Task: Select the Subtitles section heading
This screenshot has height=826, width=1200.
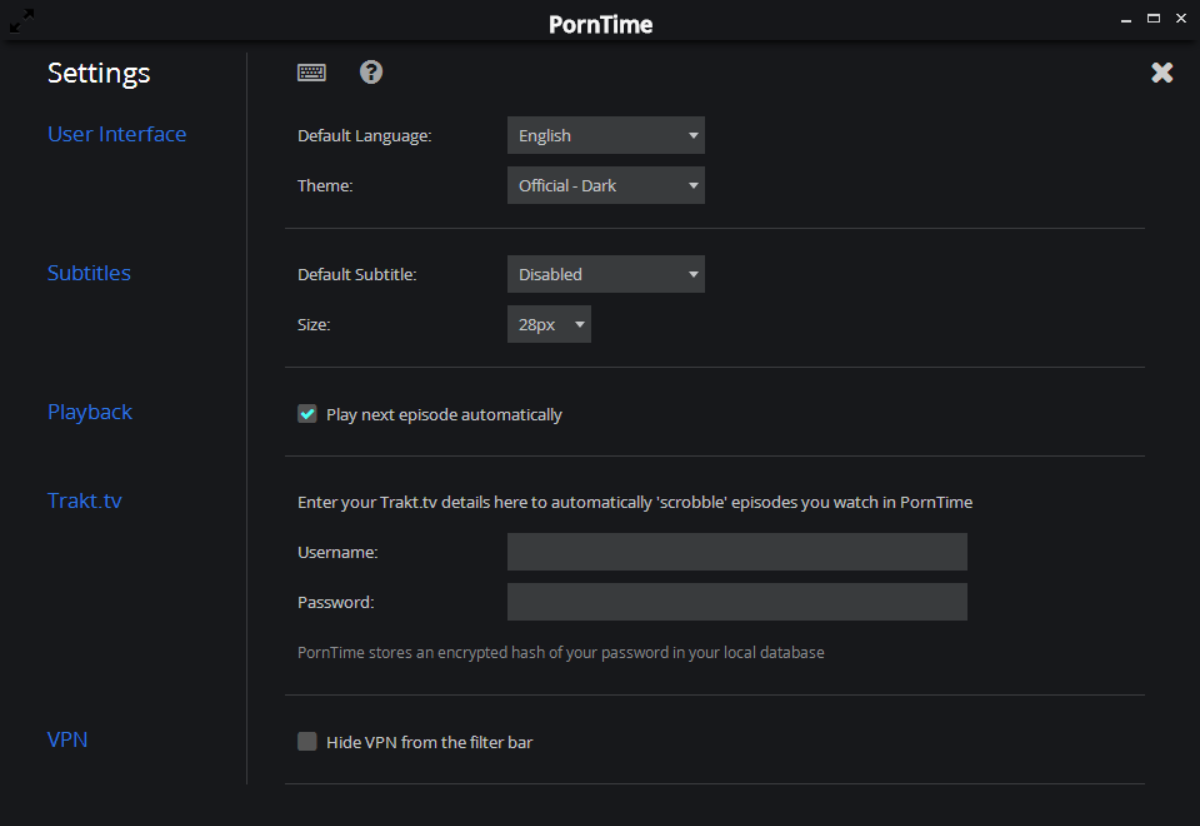Action: point(89,273)
